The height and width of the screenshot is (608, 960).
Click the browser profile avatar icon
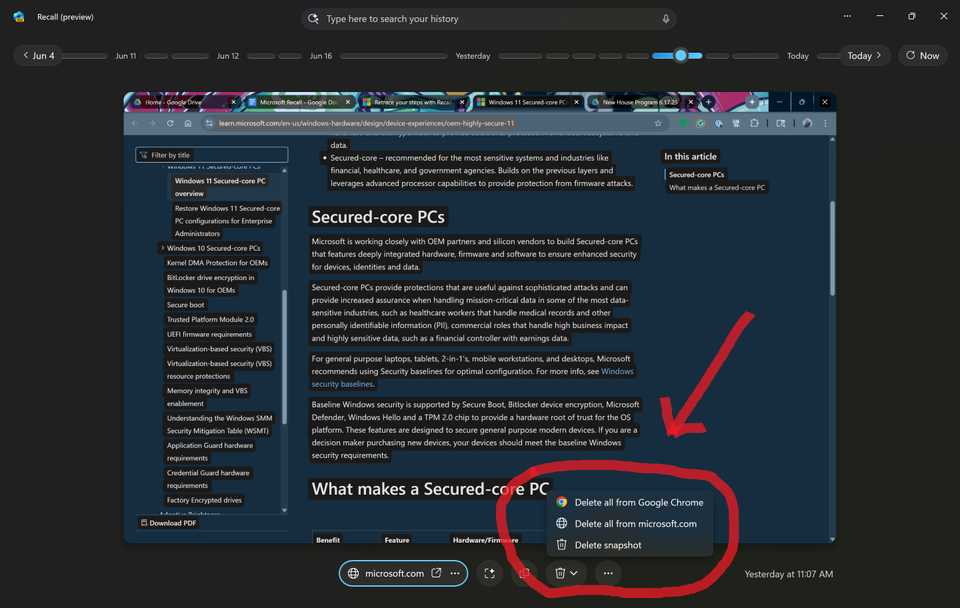click(x=806, y=123)
